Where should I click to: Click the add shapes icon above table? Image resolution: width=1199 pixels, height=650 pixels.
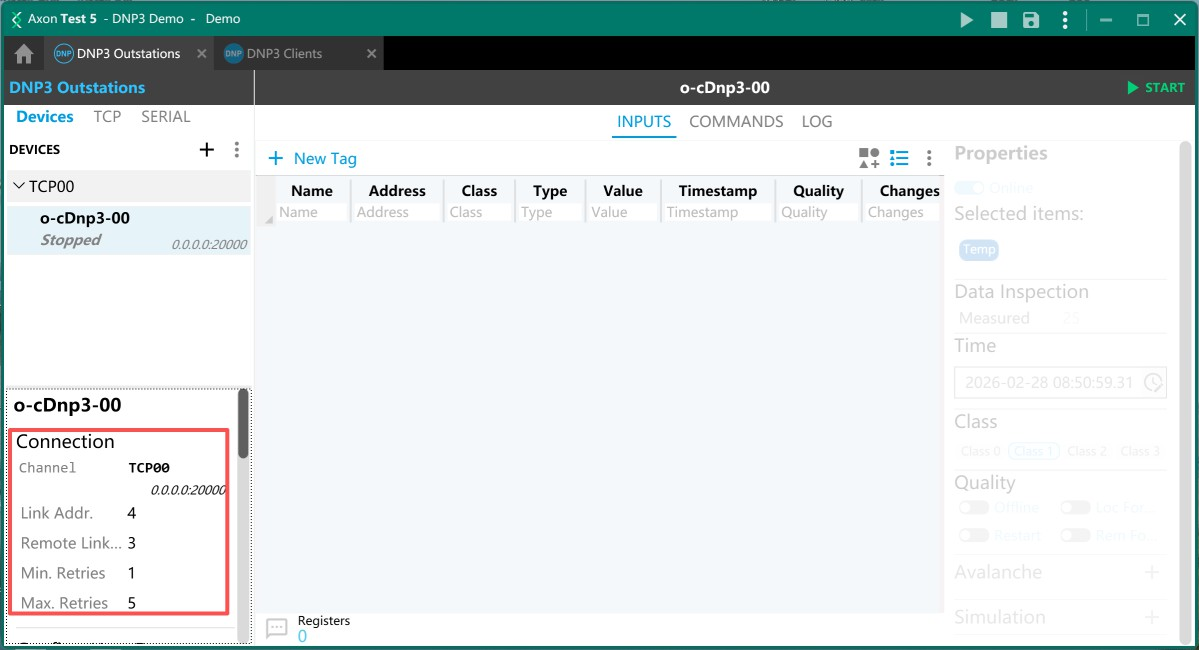coord(868,158)
